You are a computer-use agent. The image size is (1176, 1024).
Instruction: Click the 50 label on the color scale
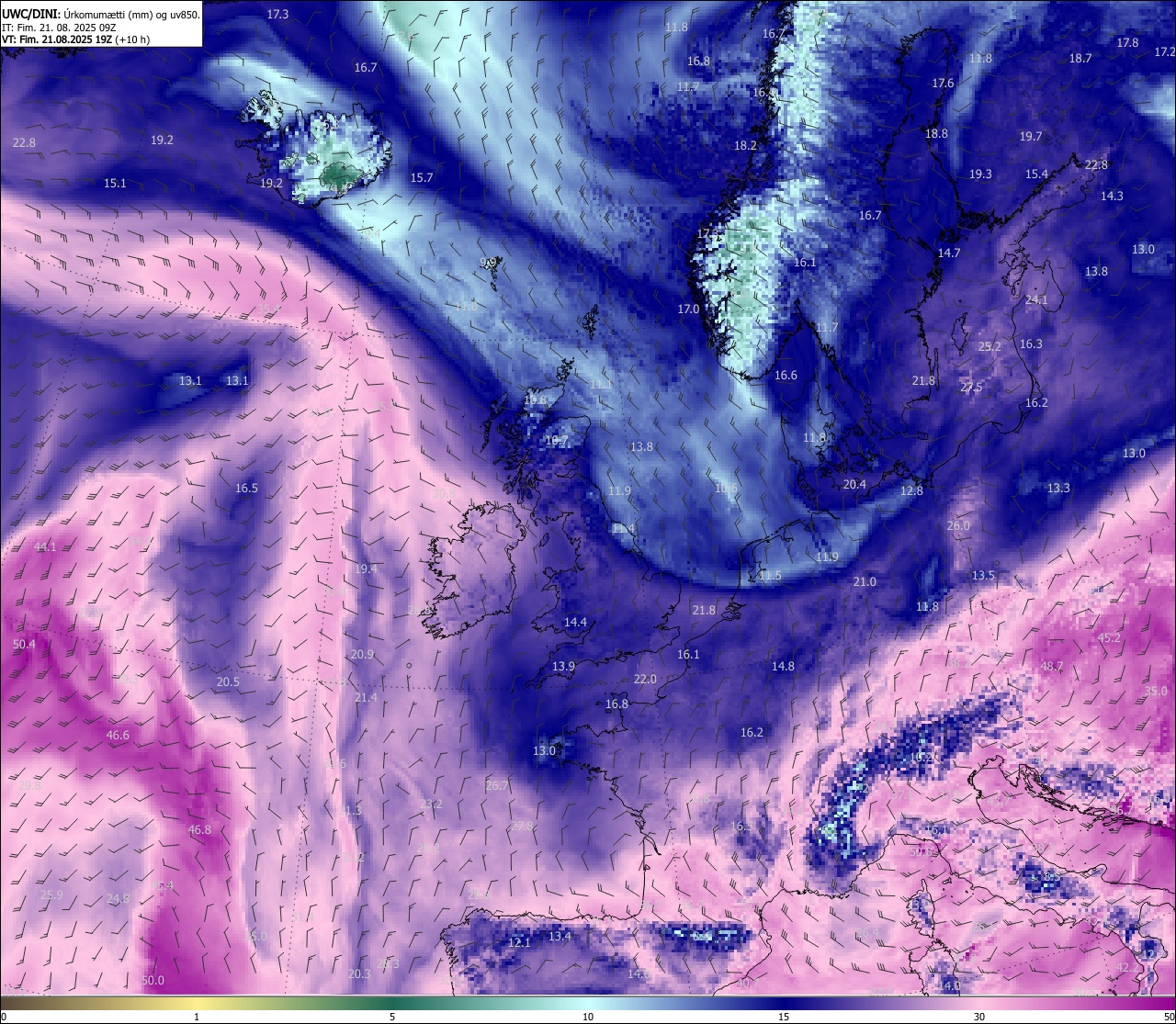point(1168,1017)
